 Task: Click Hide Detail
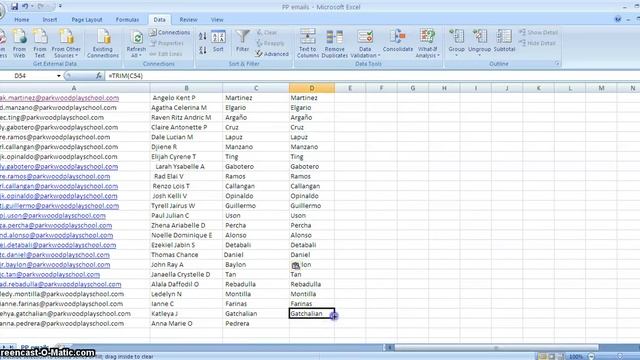tap(537, 43)
